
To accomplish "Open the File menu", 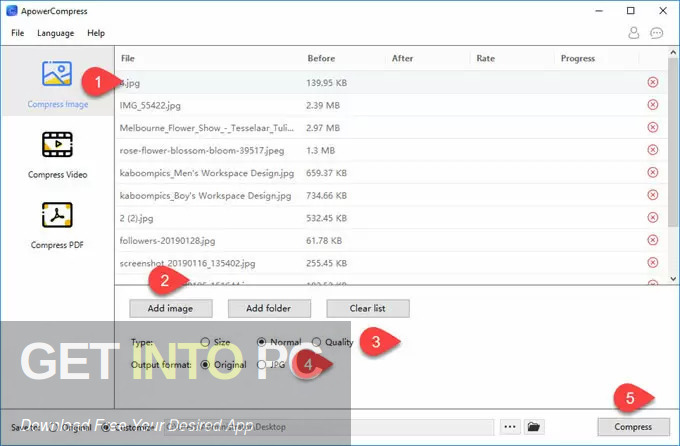I will click(x=18, y=33).
